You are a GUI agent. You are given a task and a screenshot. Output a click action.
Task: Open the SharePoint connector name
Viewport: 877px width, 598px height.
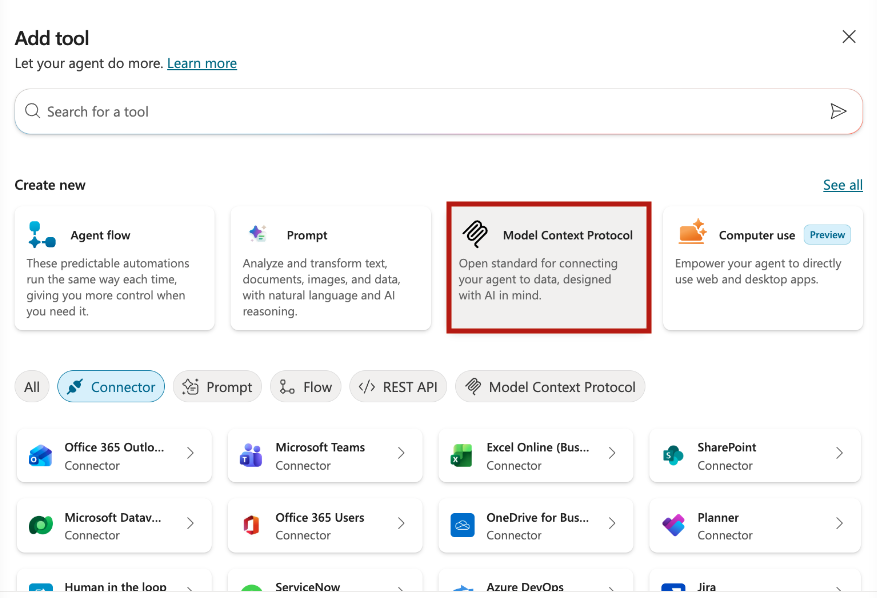point(727,447)
